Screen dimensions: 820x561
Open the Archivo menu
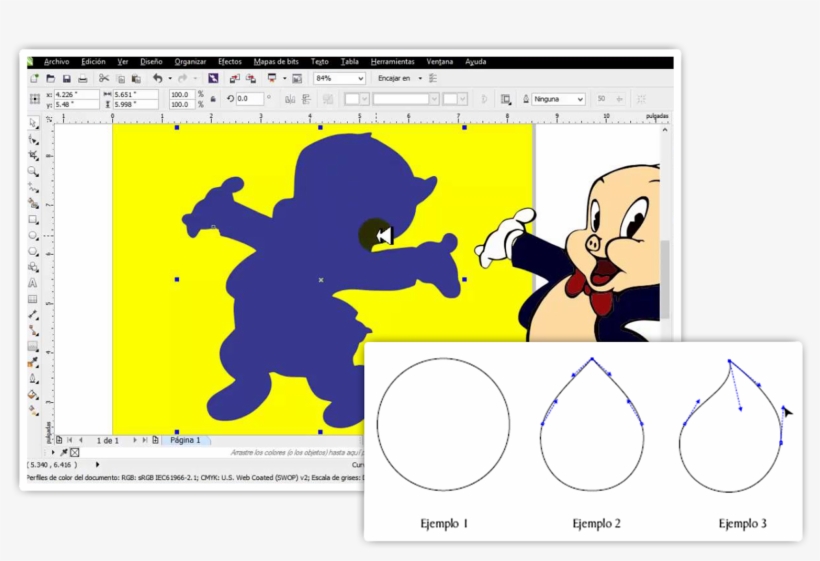pos(56,62)
